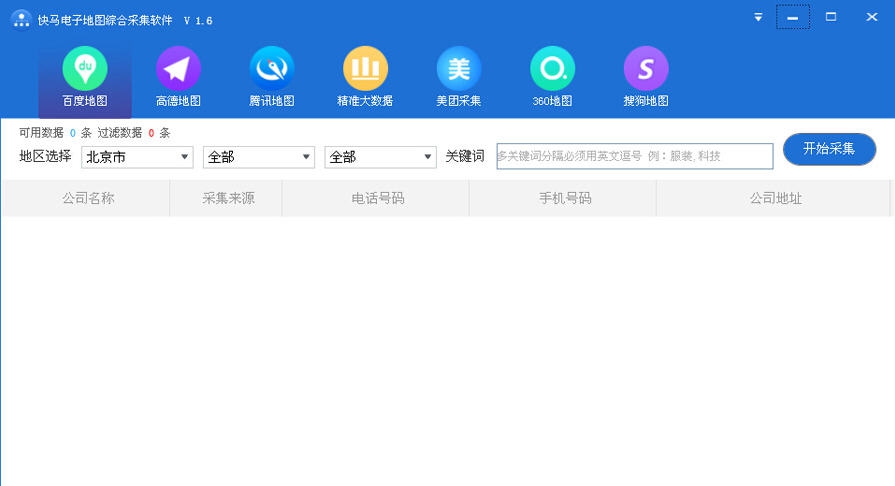
Task: Click the 手机号码 column header
Action: click(x=565, y=198)
